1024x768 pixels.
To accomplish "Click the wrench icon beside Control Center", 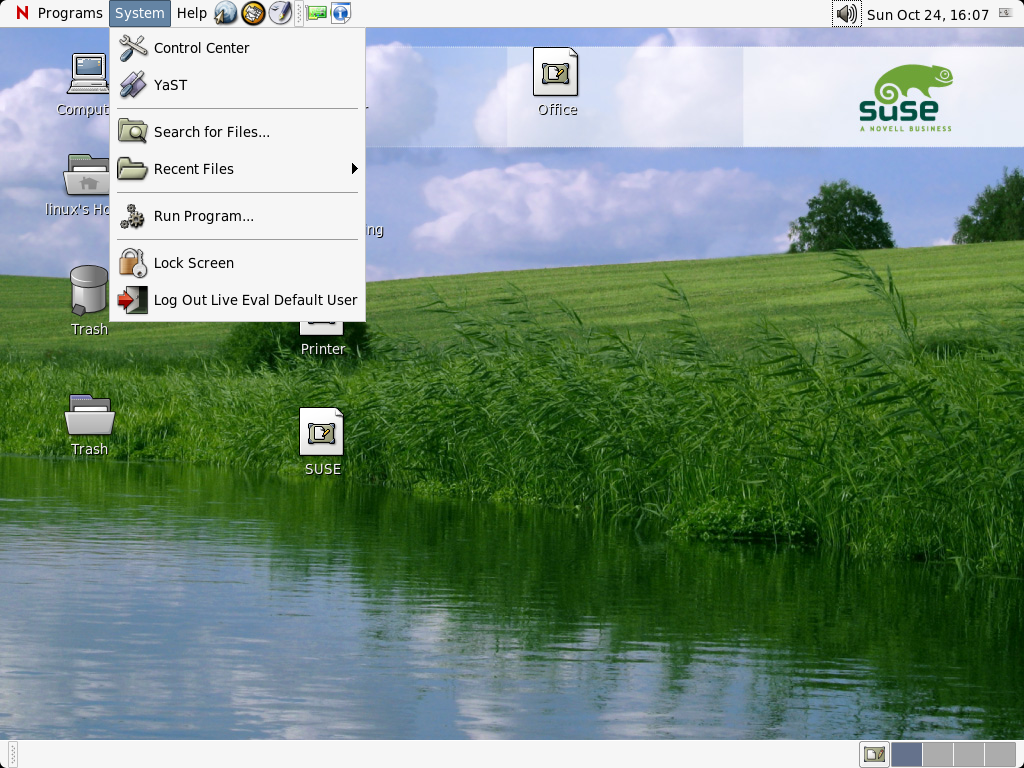I will [133, 48].
